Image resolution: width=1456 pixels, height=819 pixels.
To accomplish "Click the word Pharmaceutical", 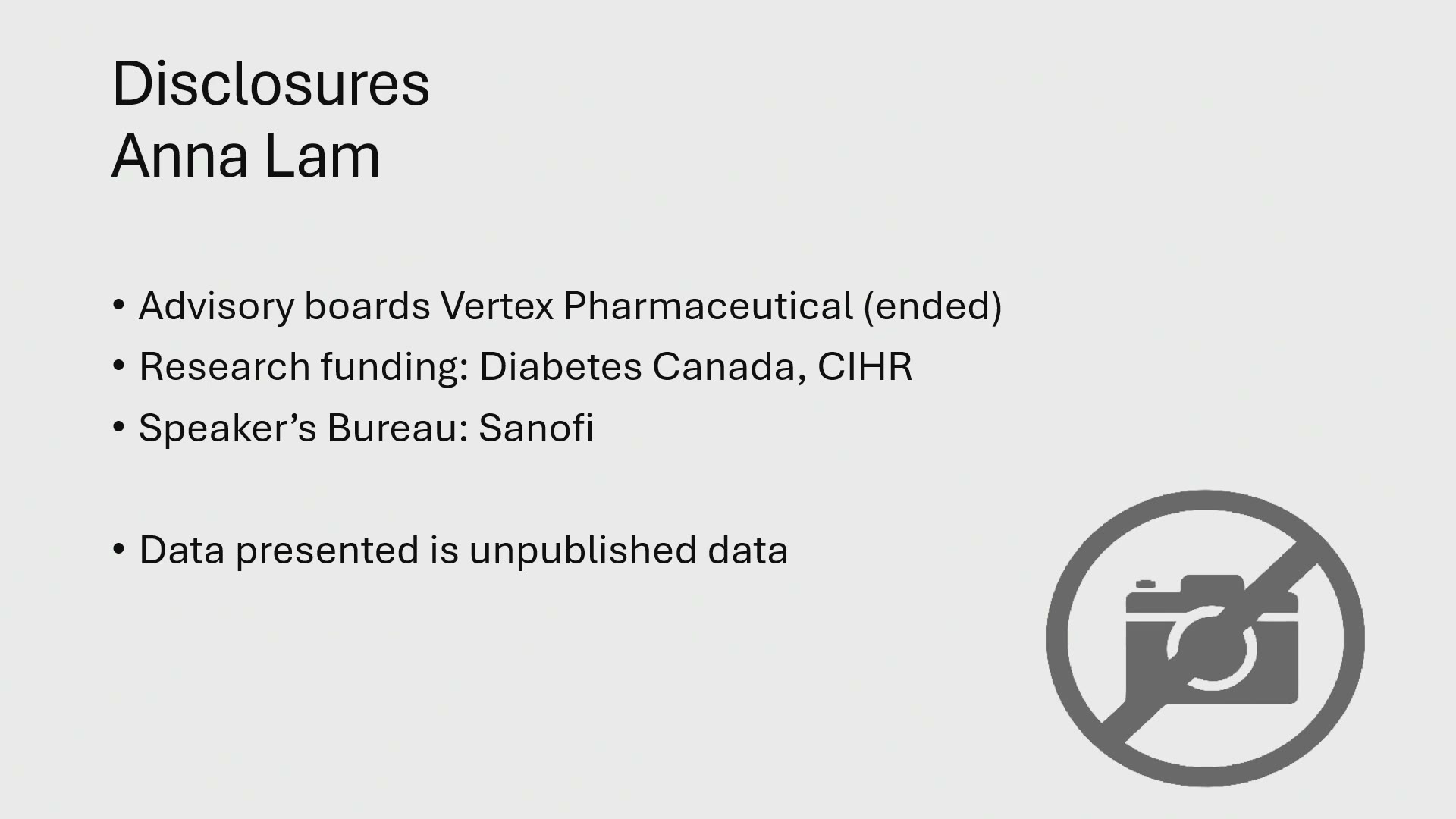I will tap(708, 306).
